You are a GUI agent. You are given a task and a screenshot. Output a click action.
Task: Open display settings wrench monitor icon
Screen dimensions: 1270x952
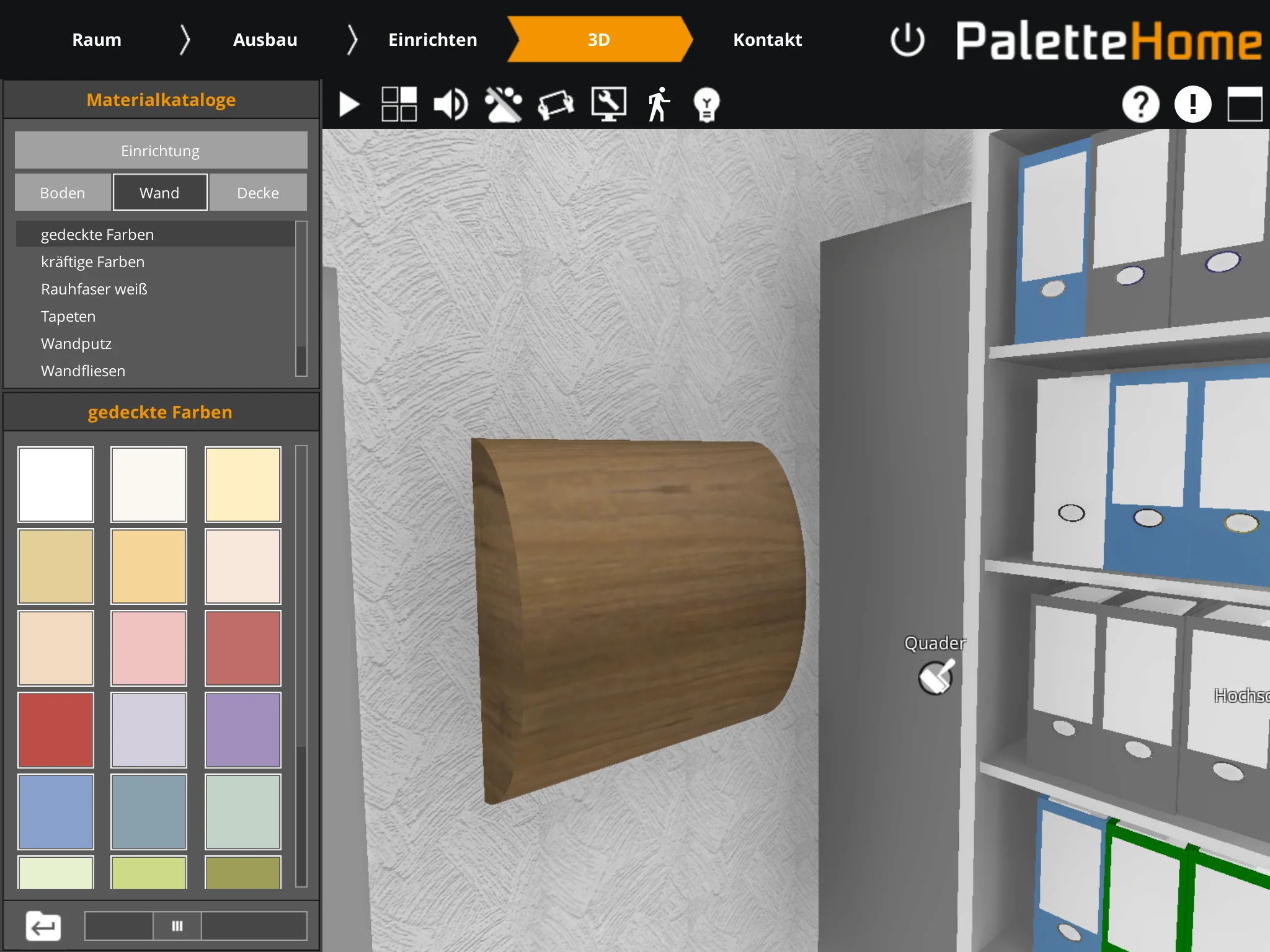(x=608, y=104)
